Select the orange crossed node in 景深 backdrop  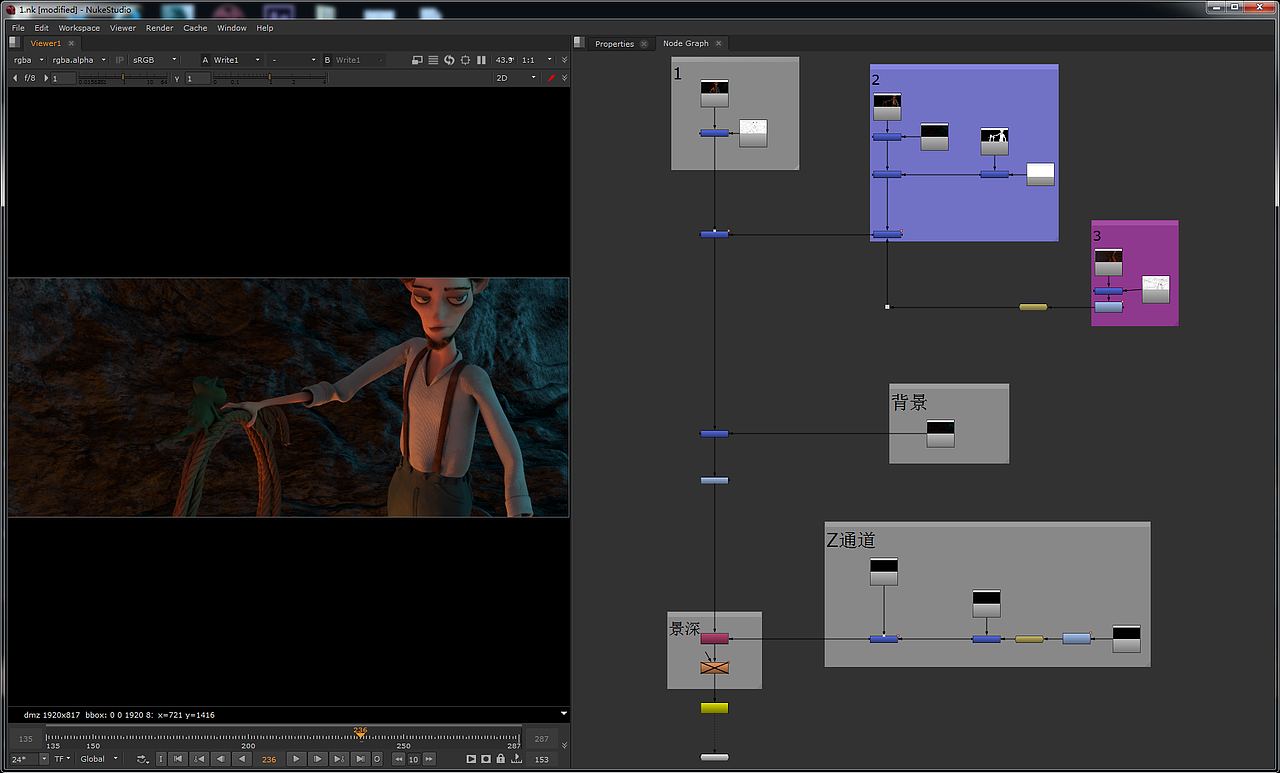[x=714, y=667]
